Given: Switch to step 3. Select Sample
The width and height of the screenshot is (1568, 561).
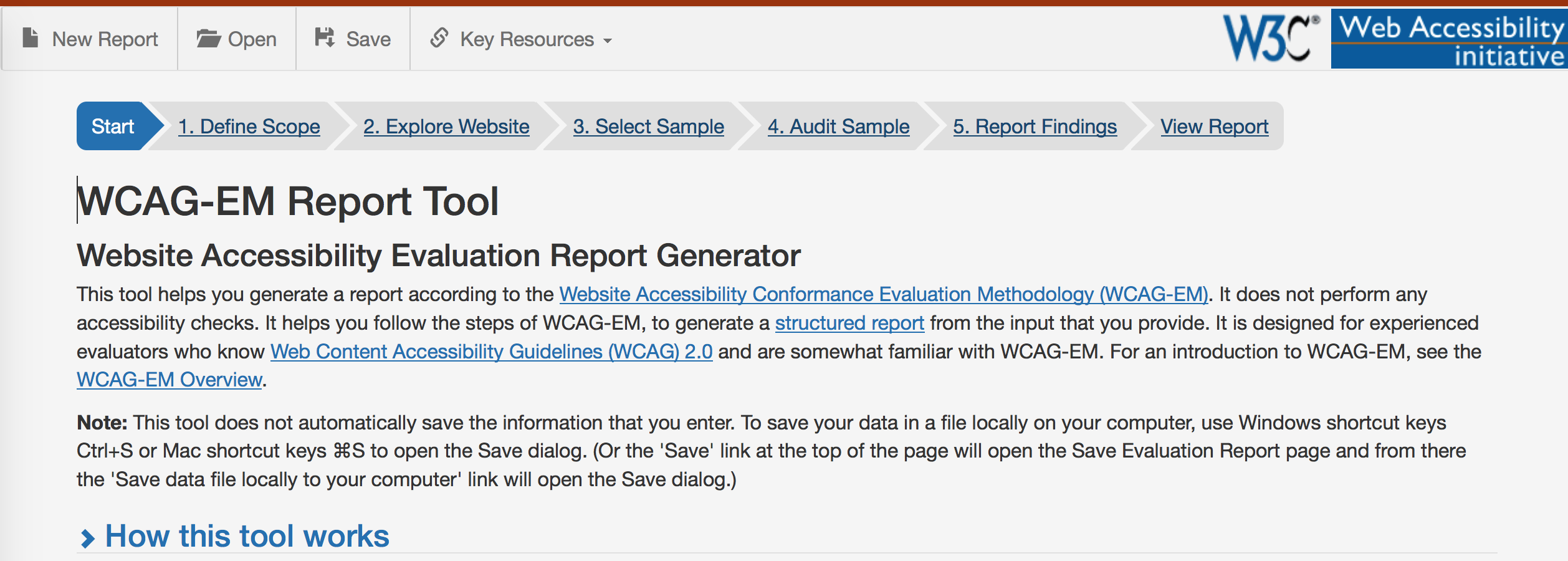Looking at the screenshot, I should (x=648, y=127).
